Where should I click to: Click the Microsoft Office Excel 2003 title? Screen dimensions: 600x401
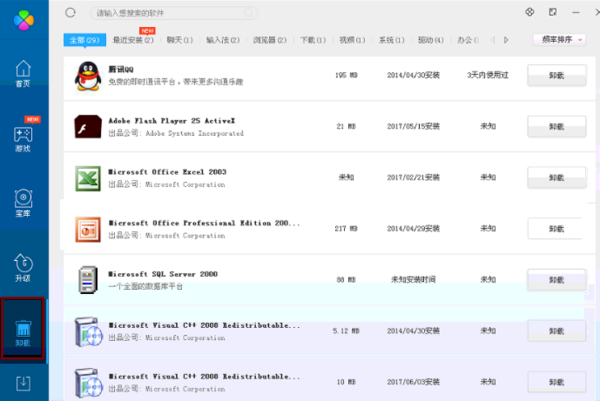[168, 172]
